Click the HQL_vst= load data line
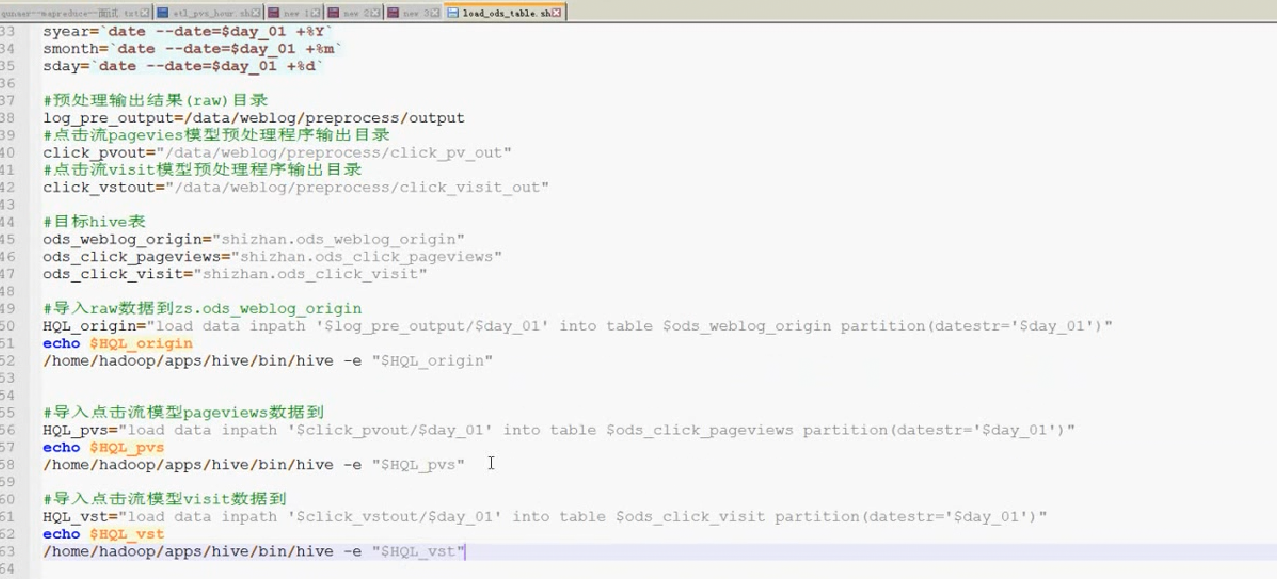1277x579 pixels. (545, 516)
